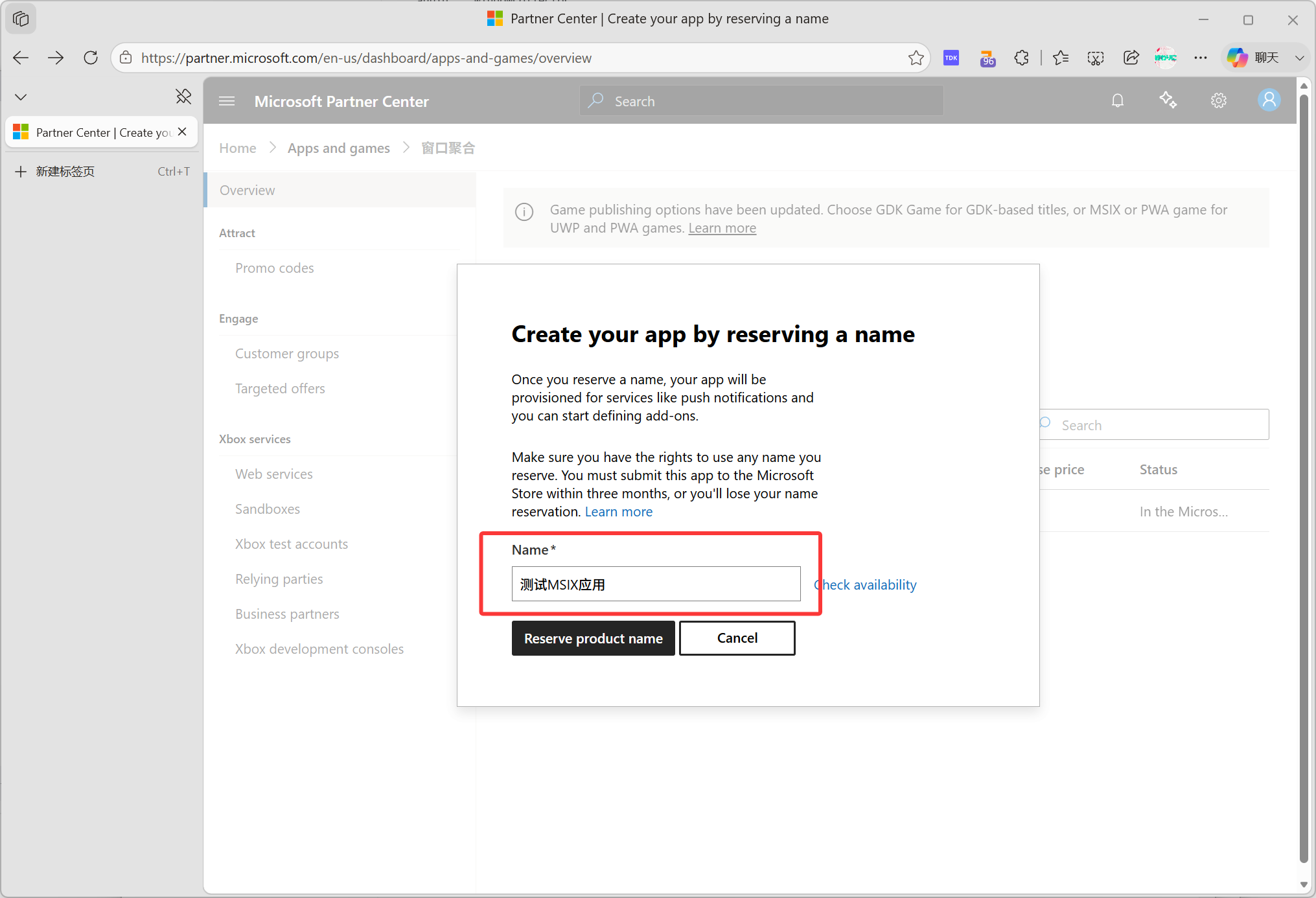Click the Partner Center top search box

[762, 101]
